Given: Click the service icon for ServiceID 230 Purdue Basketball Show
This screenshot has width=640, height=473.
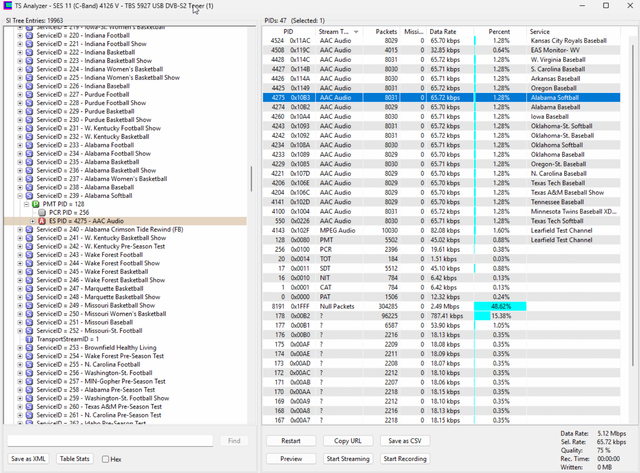Looking at the screenshot, I should [29, 120].
